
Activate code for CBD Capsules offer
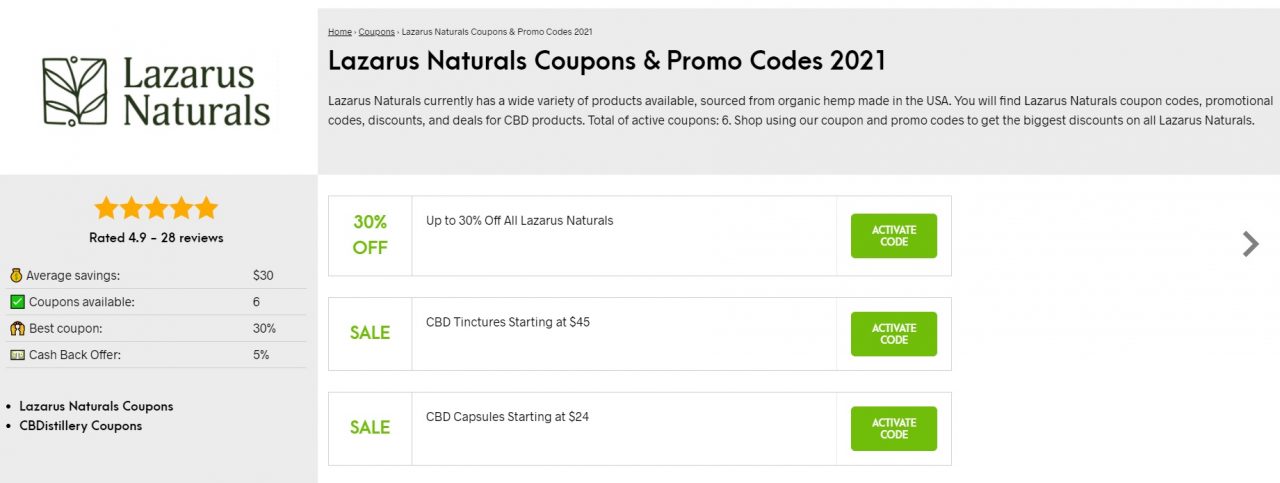coord(894,429)
